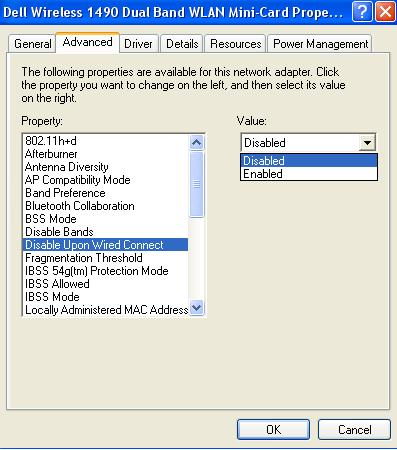Click the Help question mark icon in title bar
Viewport: 397px width, 450px height.
362,12
